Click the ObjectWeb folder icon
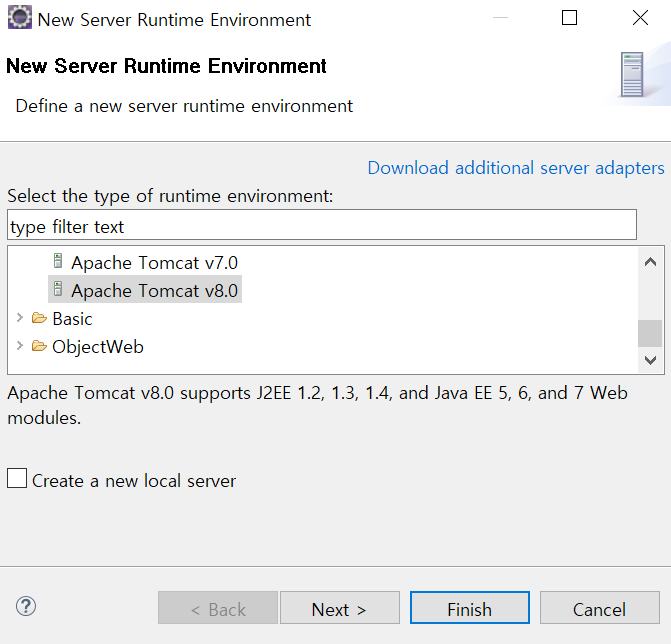This screenshot has width=671, height=644. pyautogui.click(x=39, y=346)
